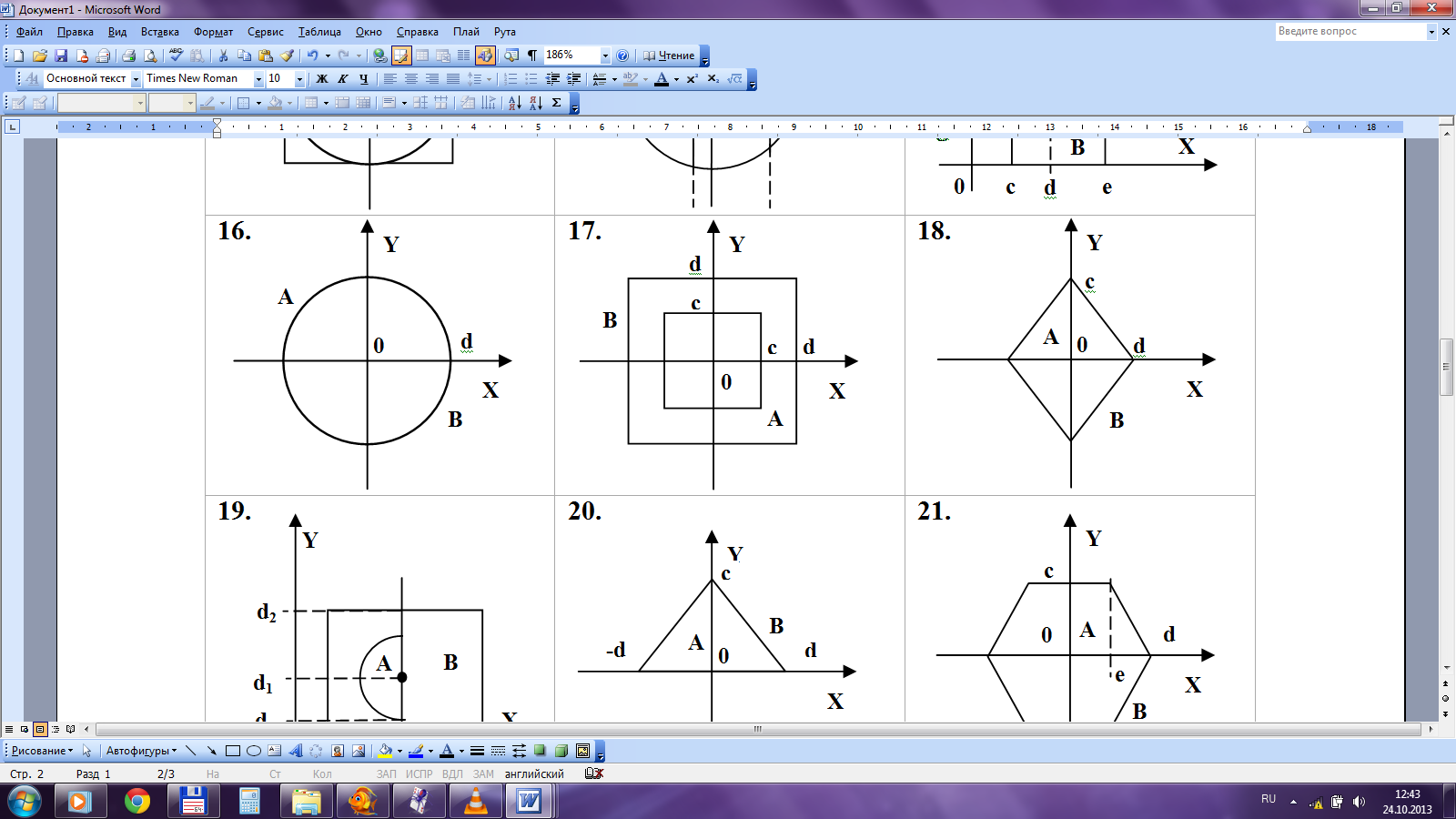This screenshot has height=819, width=1456.
Task: Save document with the floppy disk icon
Action: tap(61, 56)
